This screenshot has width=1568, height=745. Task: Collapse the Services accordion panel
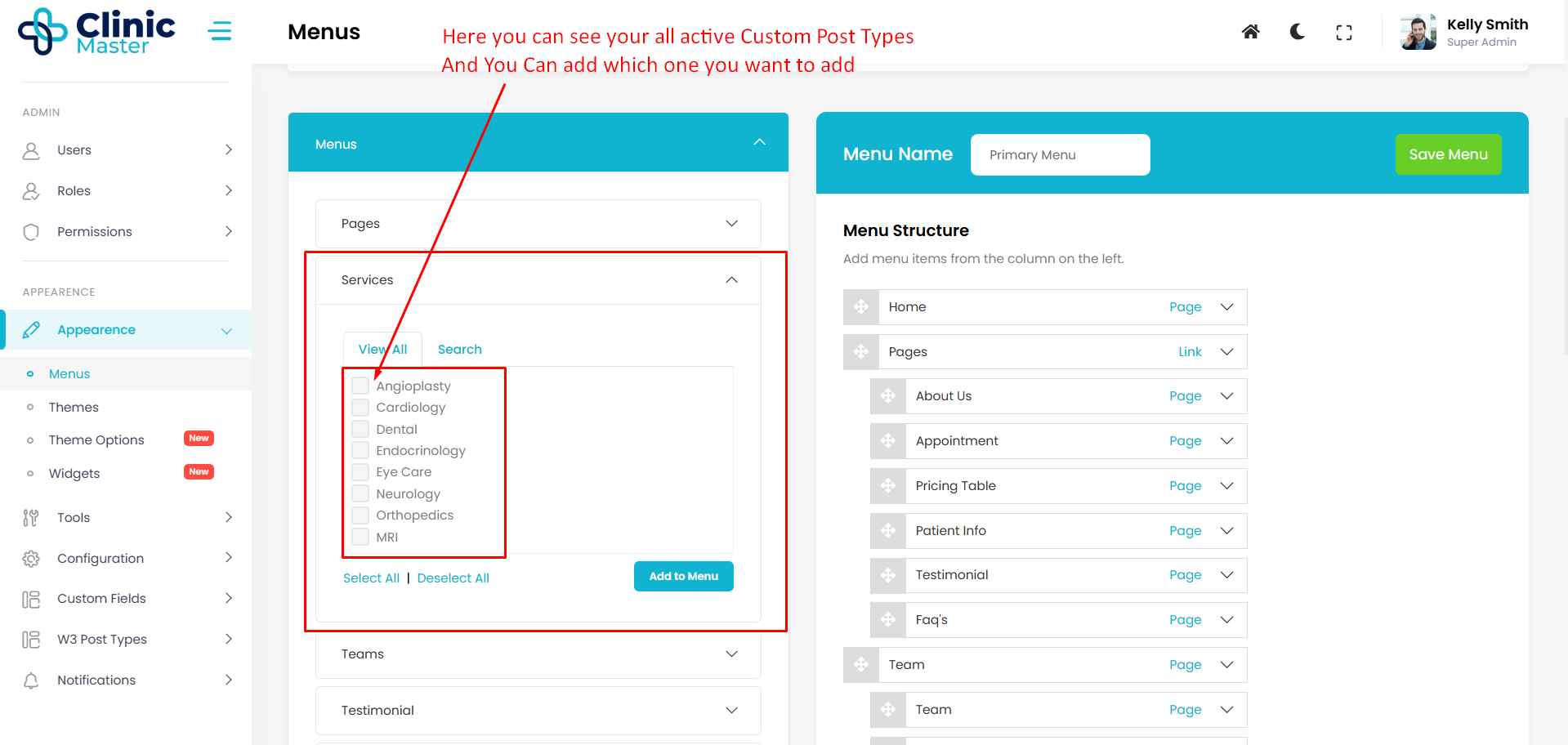(731, 280)
